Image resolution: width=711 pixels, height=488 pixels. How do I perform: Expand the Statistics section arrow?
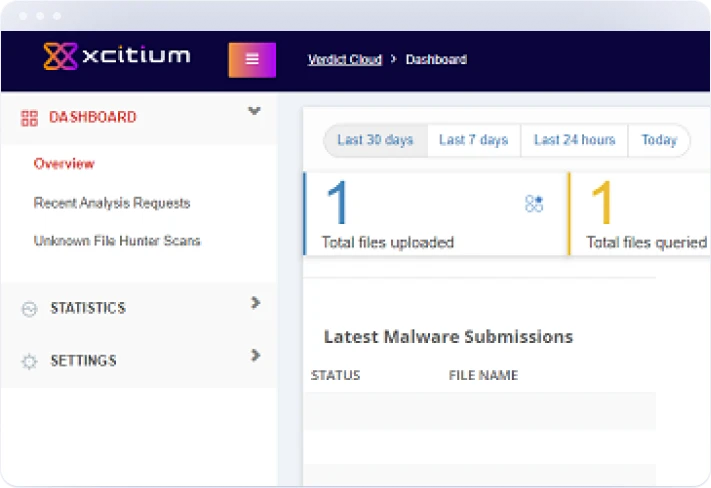(255, 302)
